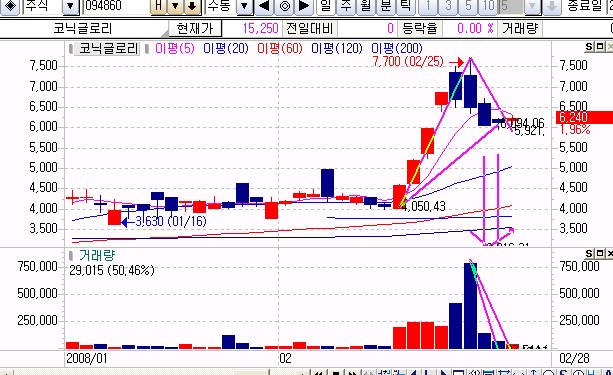Select the 일 (daily) chart period
The image size is (613, 375).
326,6
